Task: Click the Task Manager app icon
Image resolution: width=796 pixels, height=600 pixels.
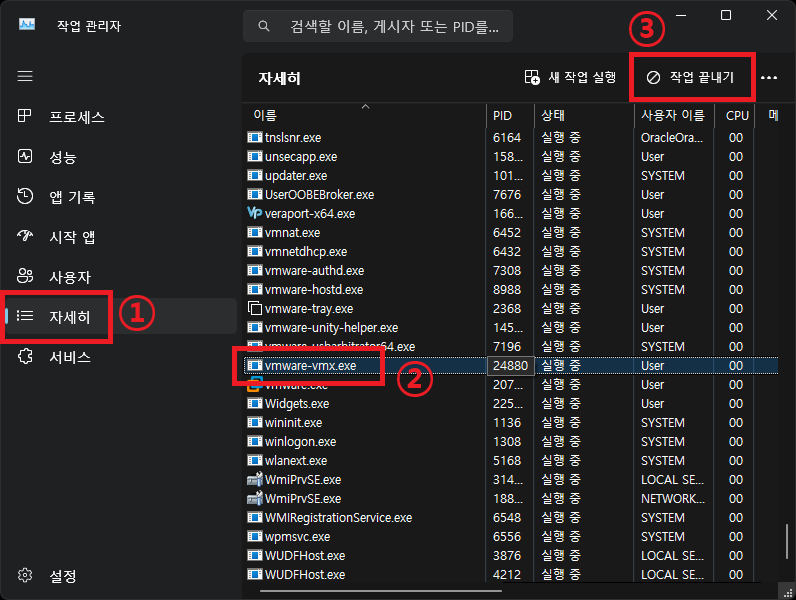Action: pos(27,24)
